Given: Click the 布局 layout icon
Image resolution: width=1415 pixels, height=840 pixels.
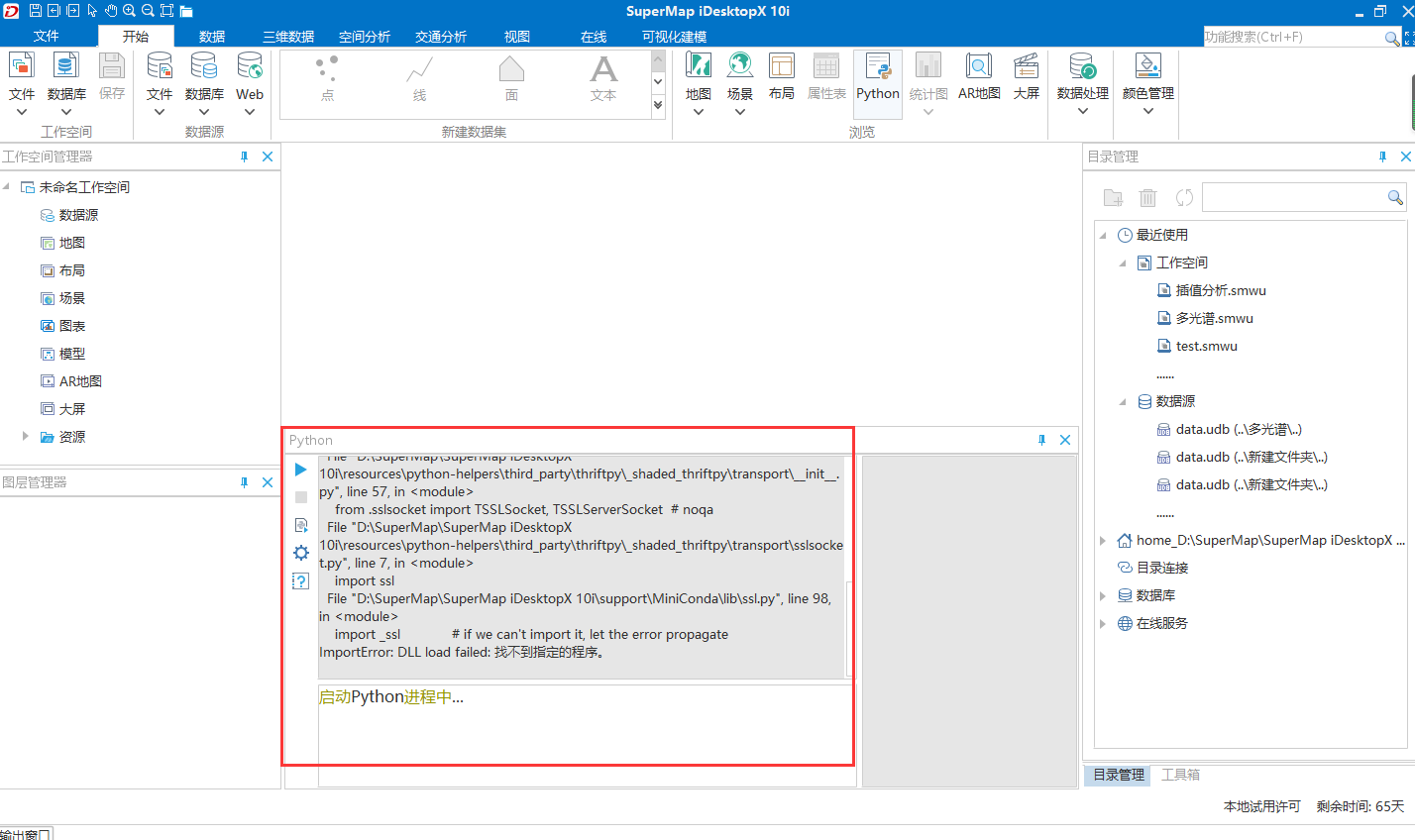Looking at the screenshot, I should point(782,65).
